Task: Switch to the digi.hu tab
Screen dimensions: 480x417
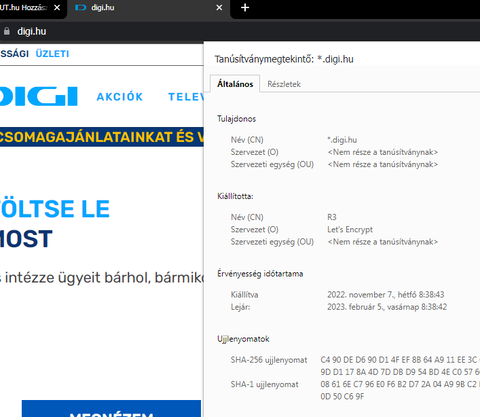Action: pos(148,8)
